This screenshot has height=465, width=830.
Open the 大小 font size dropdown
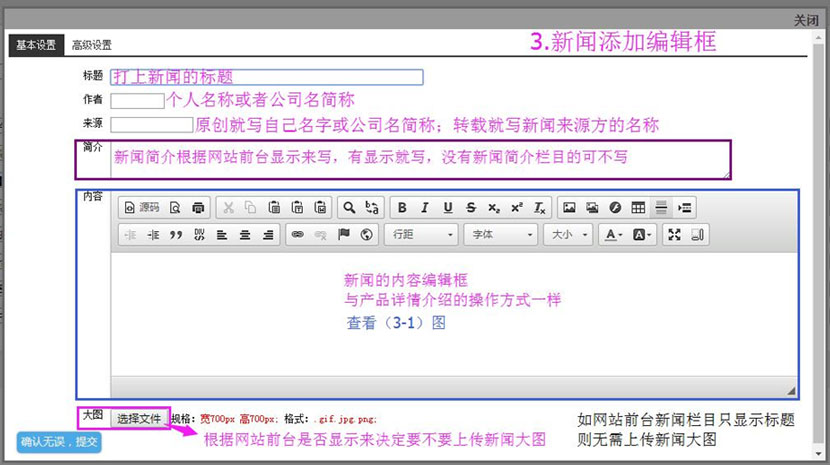(x=568, y=235)
